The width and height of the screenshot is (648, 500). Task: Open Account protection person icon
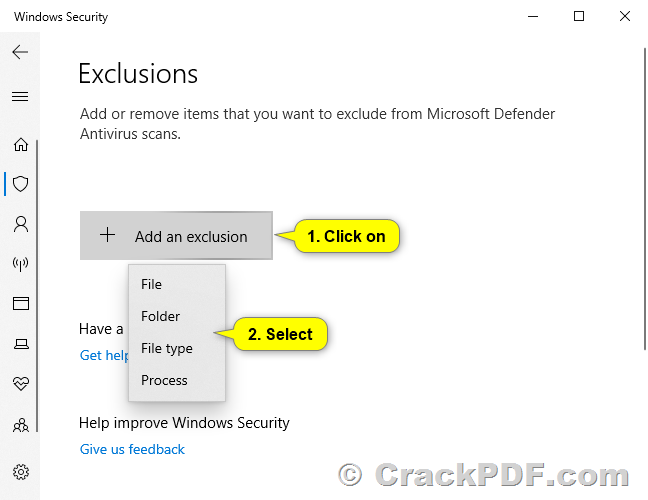click(21, 224)
